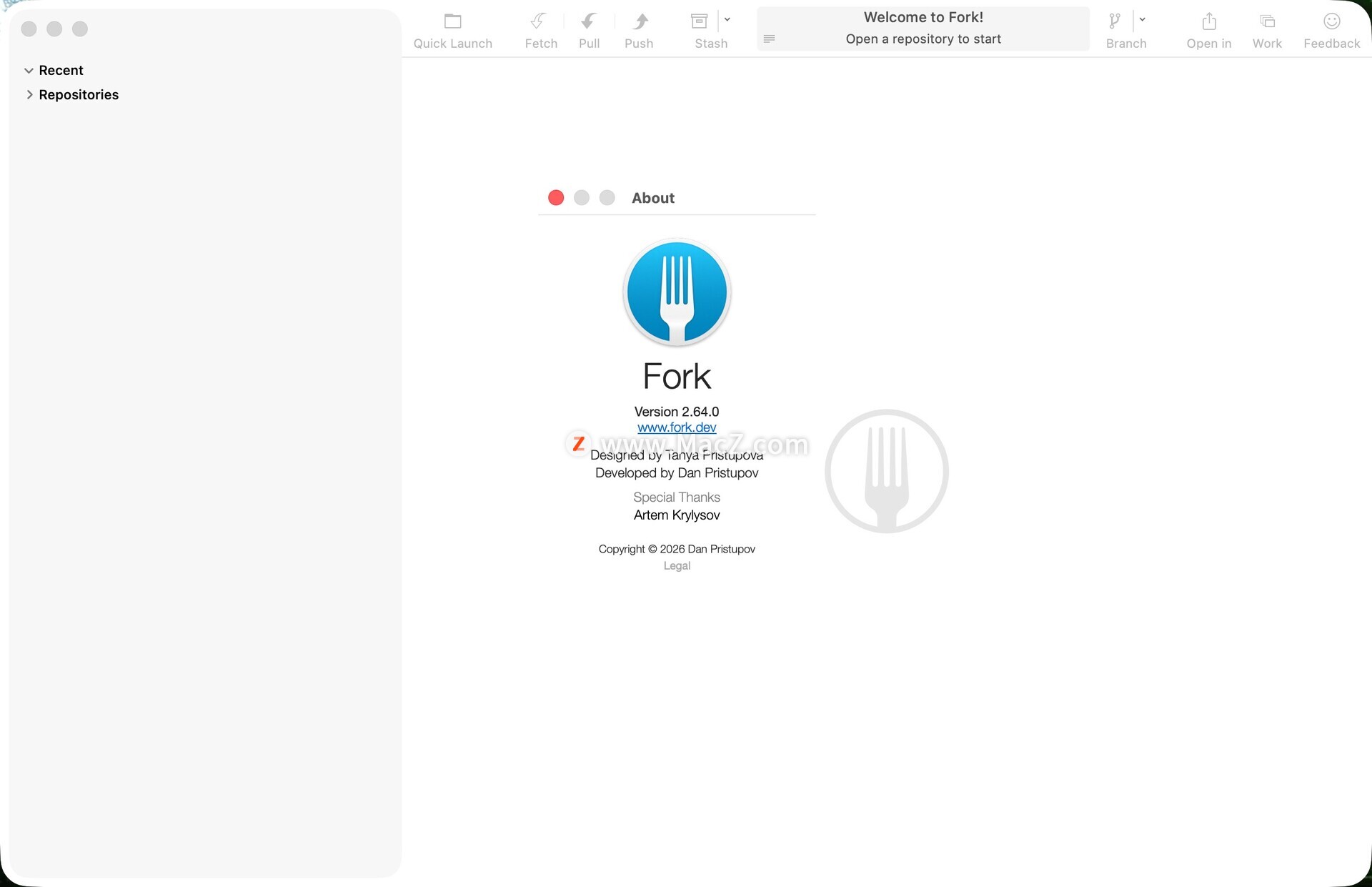This screenshot has height=887, width=1372.
Task: Click the Stash box icon
Action: [700, 21]
